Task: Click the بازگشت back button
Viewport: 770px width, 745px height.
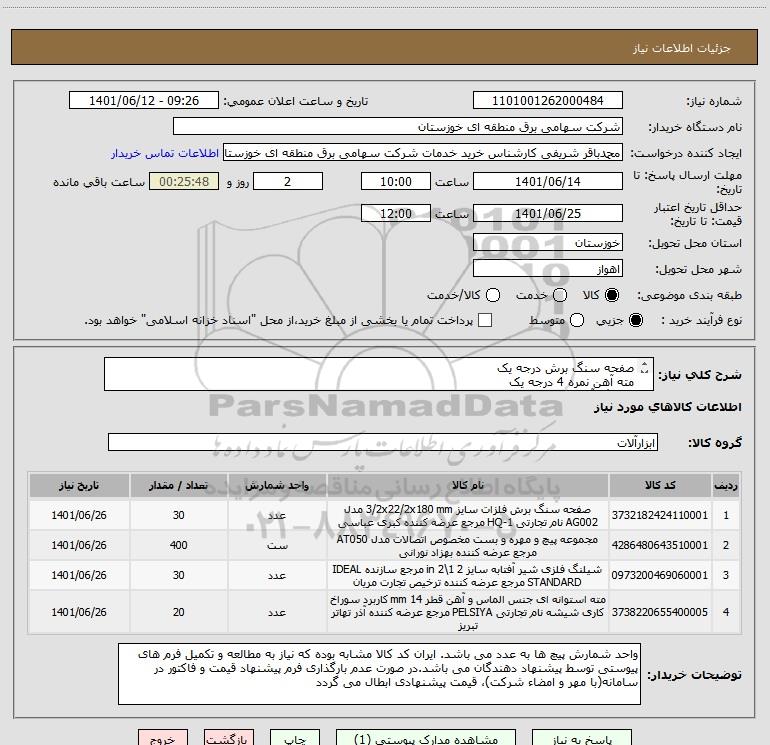Action: pos(229,738)
